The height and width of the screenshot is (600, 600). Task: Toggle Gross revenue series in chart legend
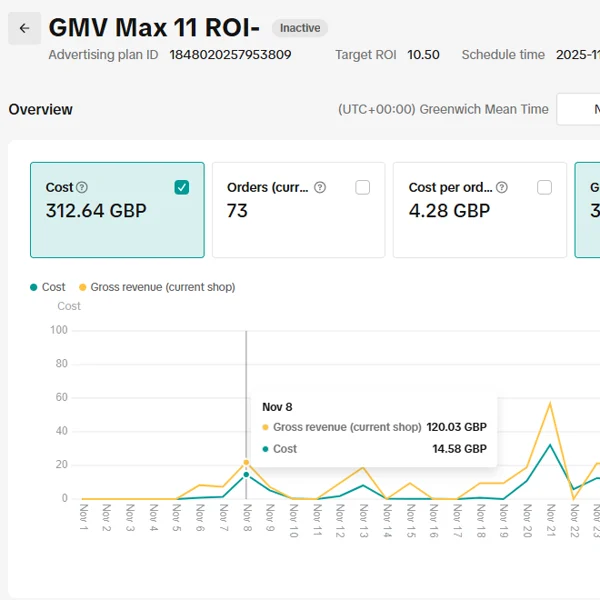[157, 287]
